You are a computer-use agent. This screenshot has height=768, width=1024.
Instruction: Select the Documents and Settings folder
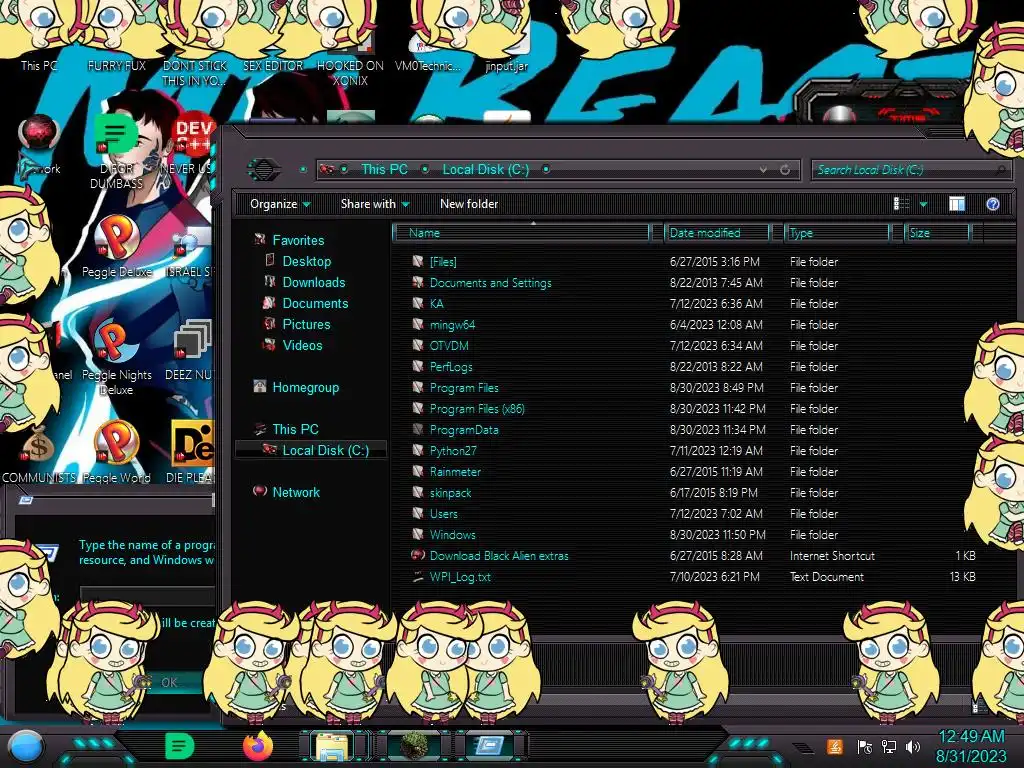coord(490,283)
